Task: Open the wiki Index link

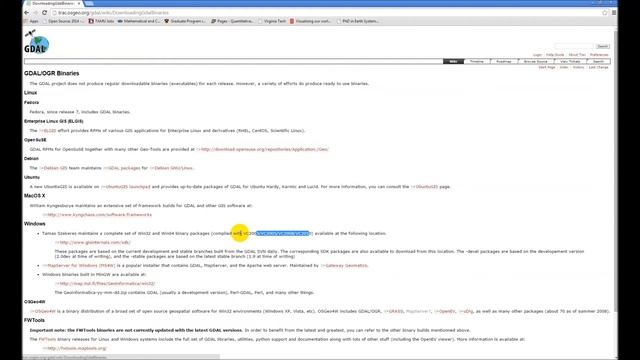Action: 564,67
